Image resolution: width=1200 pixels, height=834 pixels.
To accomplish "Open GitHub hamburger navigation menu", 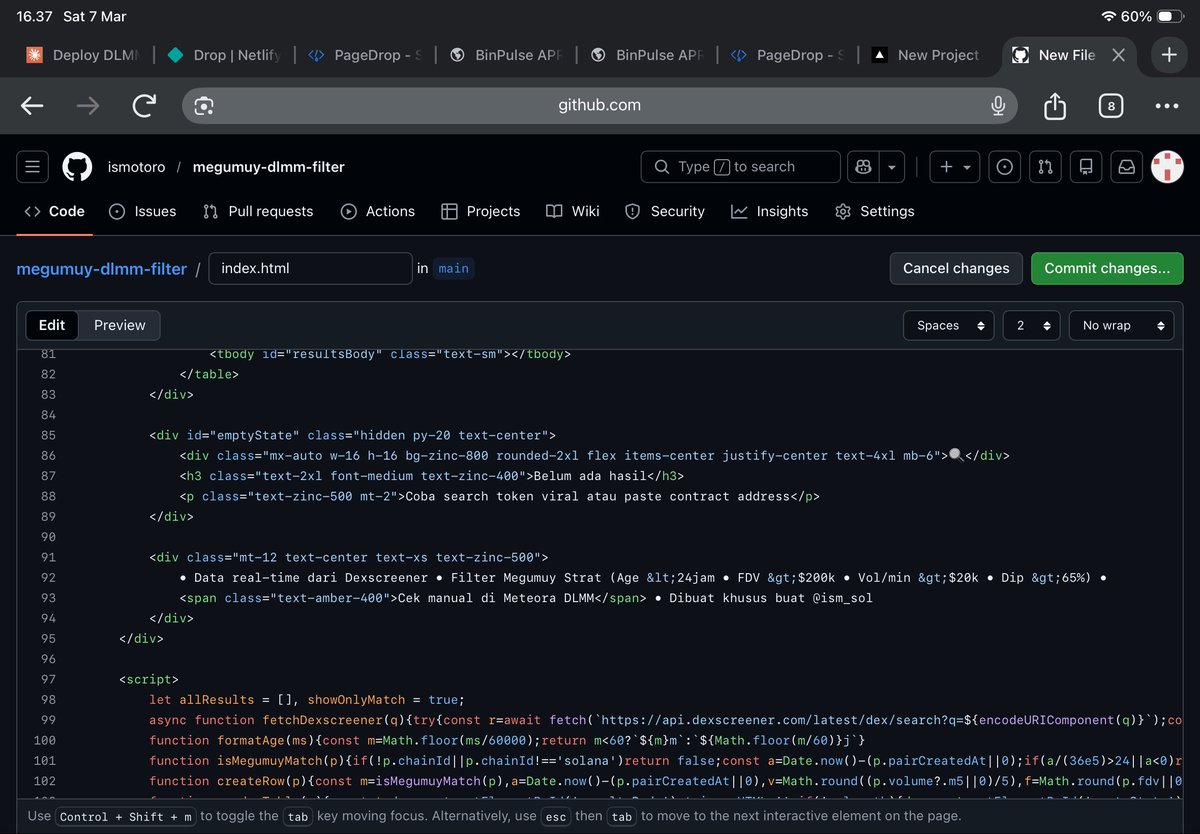I will (32, 167).
